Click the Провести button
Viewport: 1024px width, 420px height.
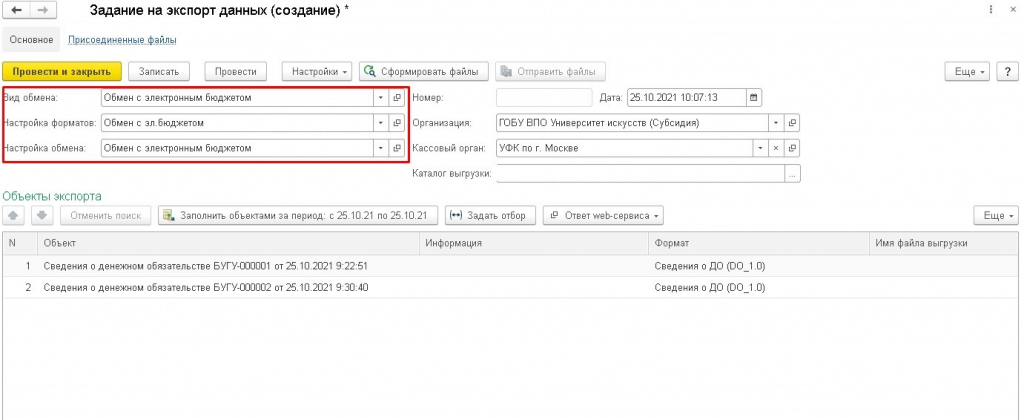(236, 71)
